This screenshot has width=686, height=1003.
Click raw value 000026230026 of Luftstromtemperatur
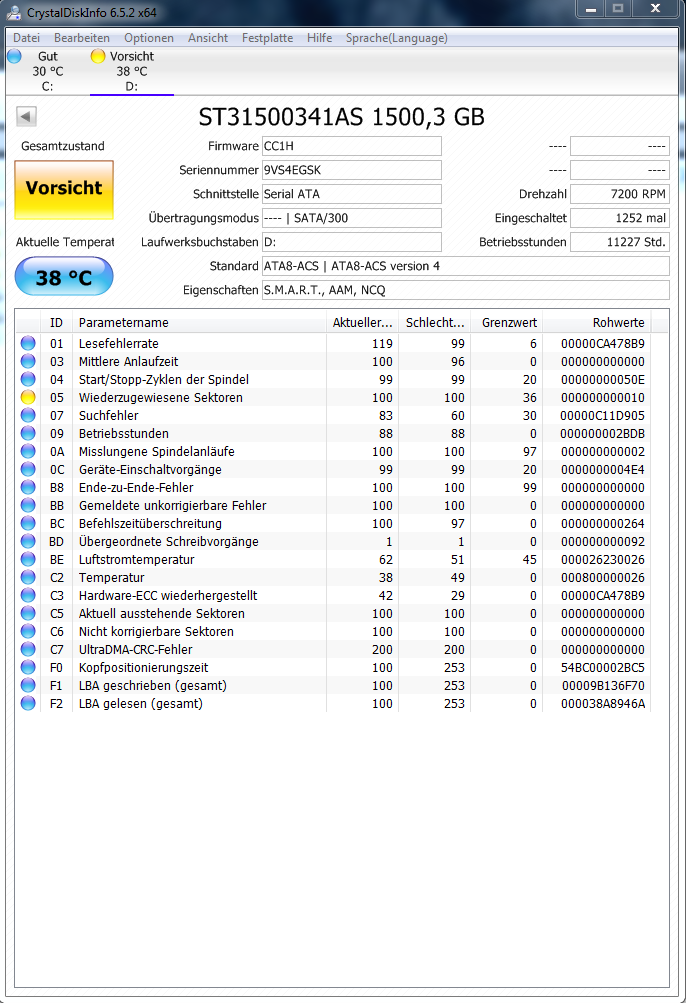(603, 559)
